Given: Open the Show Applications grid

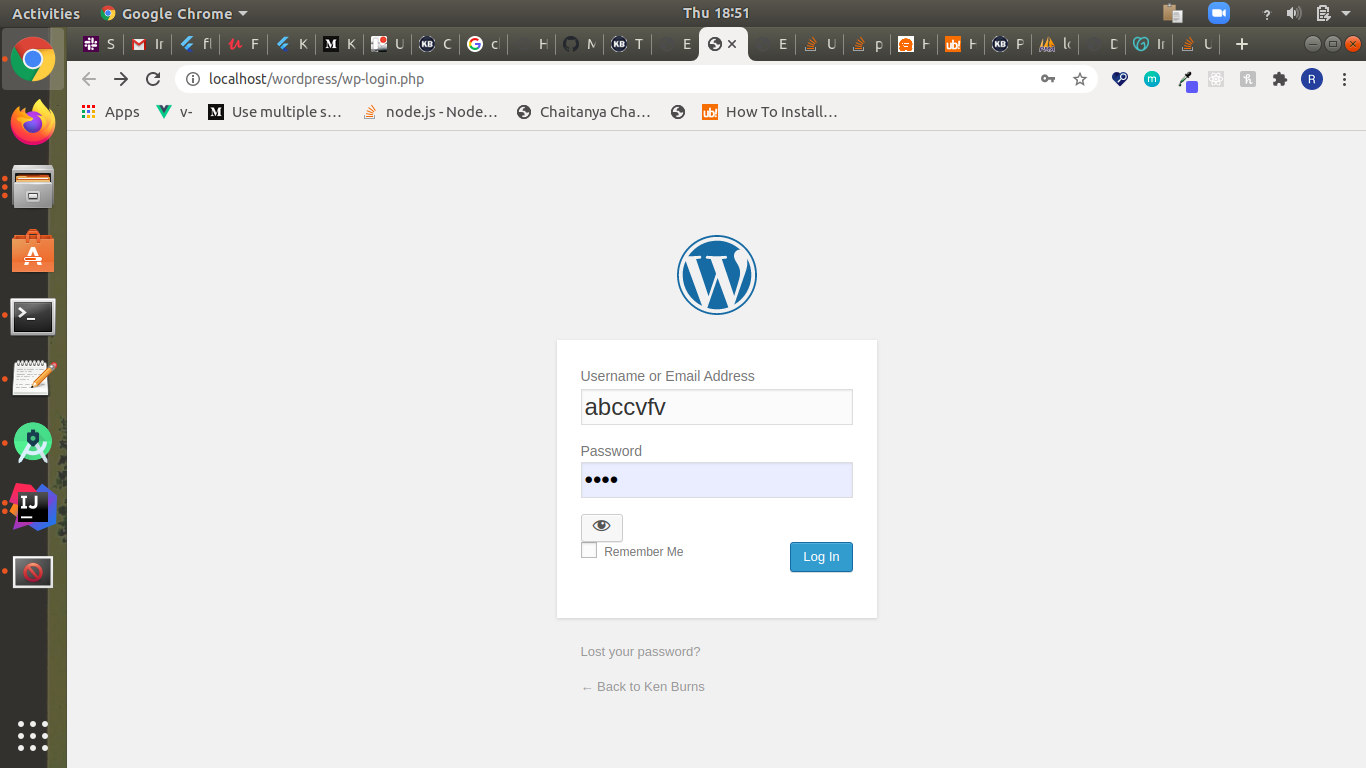Looking at the screenshot, I should 33,735.
